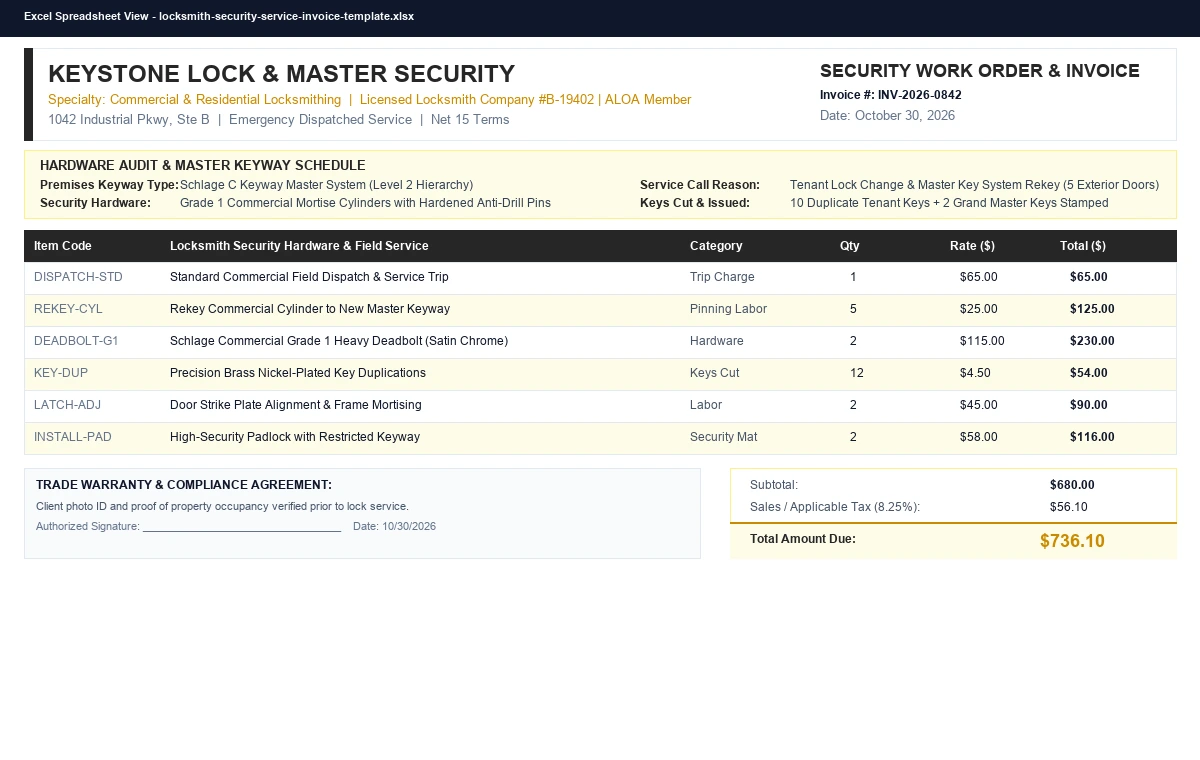1200x760 pixels.
Task: Click the Subtotal label
Action: coord(774,485)
